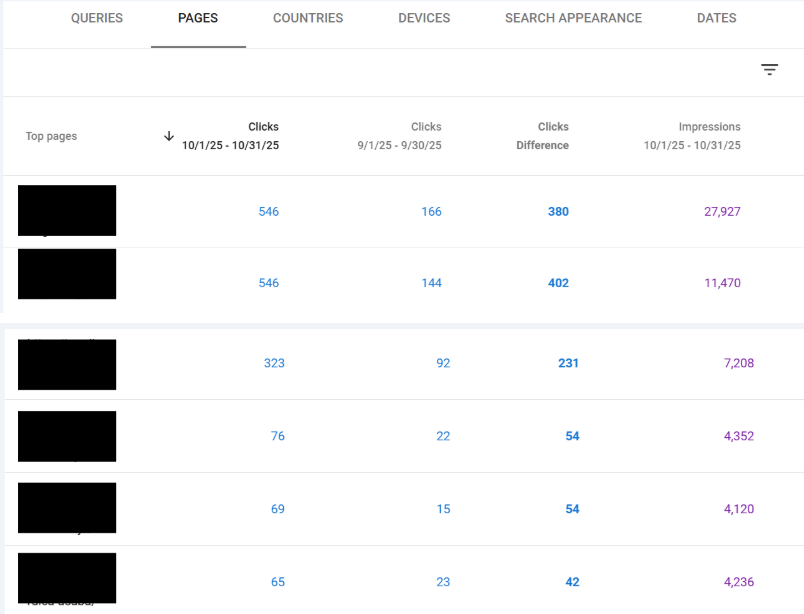This screenshot has width=804, height=614.
Task: Select the 27,927 impressions value
Action: point(722,212)
